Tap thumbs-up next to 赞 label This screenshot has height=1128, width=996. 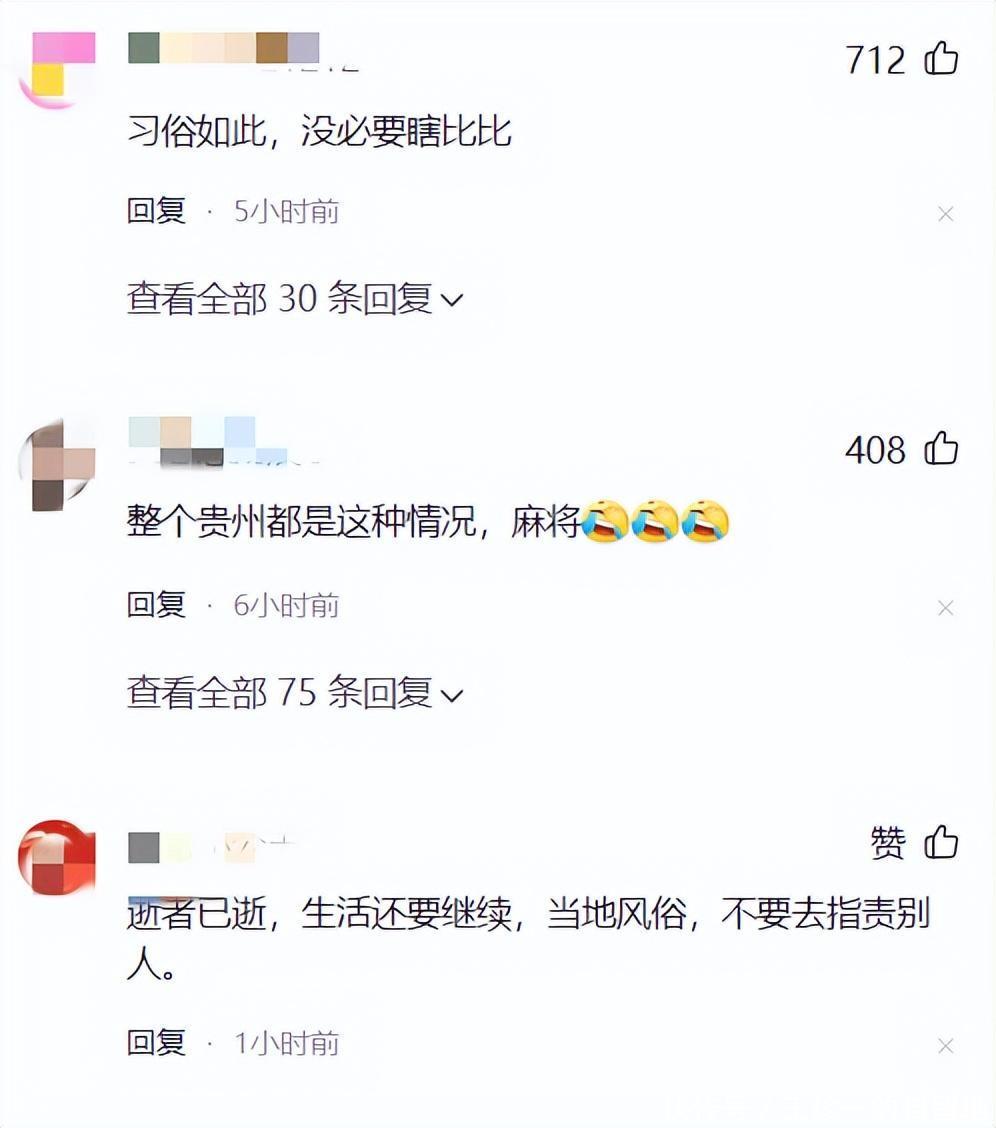pos(941,842)
